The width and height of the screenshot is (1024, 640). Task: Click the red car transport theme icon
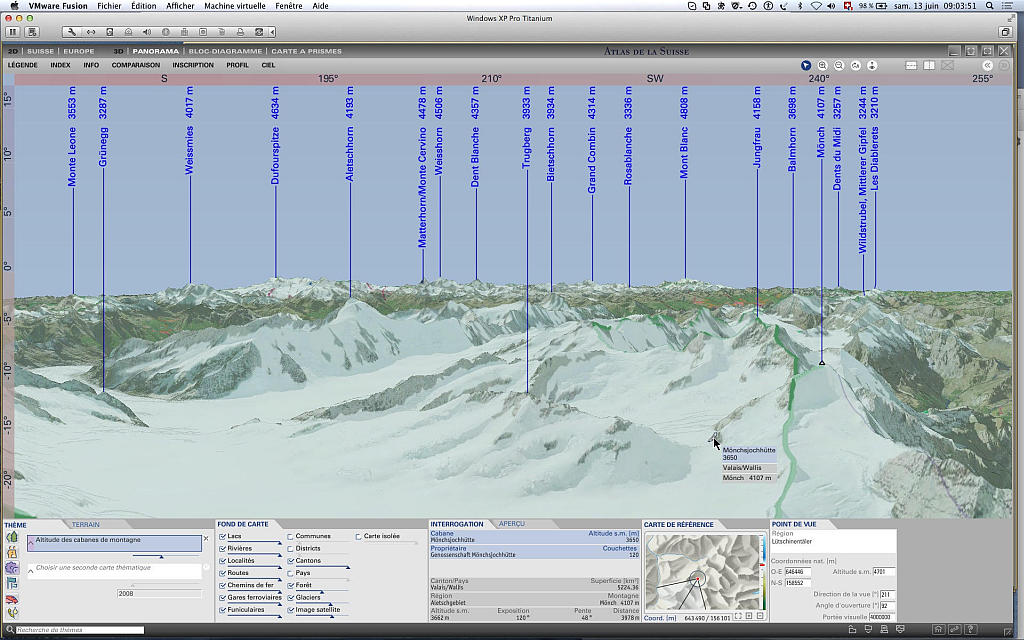12,599
